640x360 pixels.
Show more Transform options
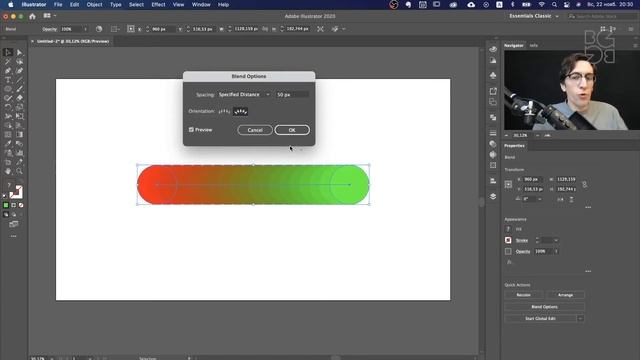tap(588, 207)
